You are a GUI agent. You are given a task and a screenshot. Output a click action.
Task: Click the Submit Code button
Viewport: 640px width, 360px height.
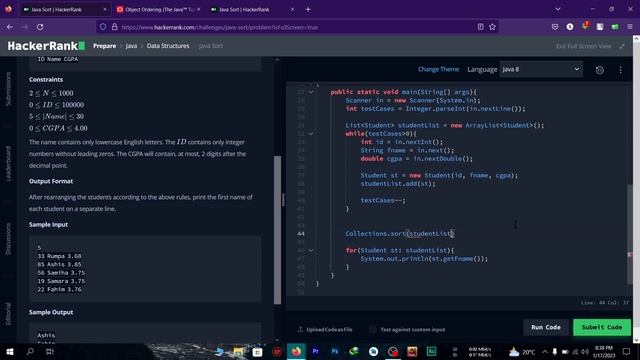[602, 327]
